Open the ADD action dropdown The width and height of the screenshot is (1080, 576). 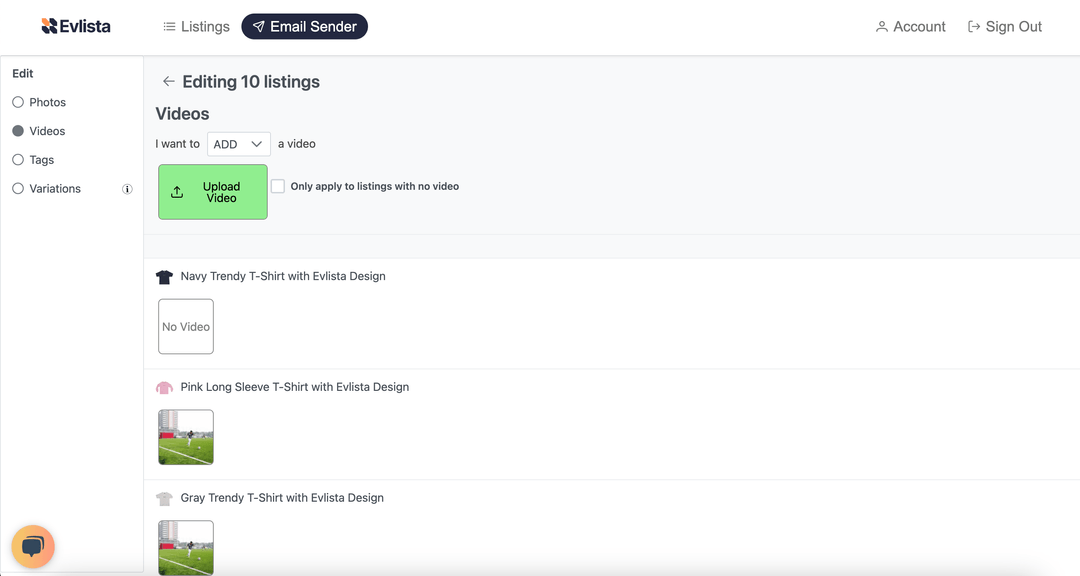click(238, 143)
